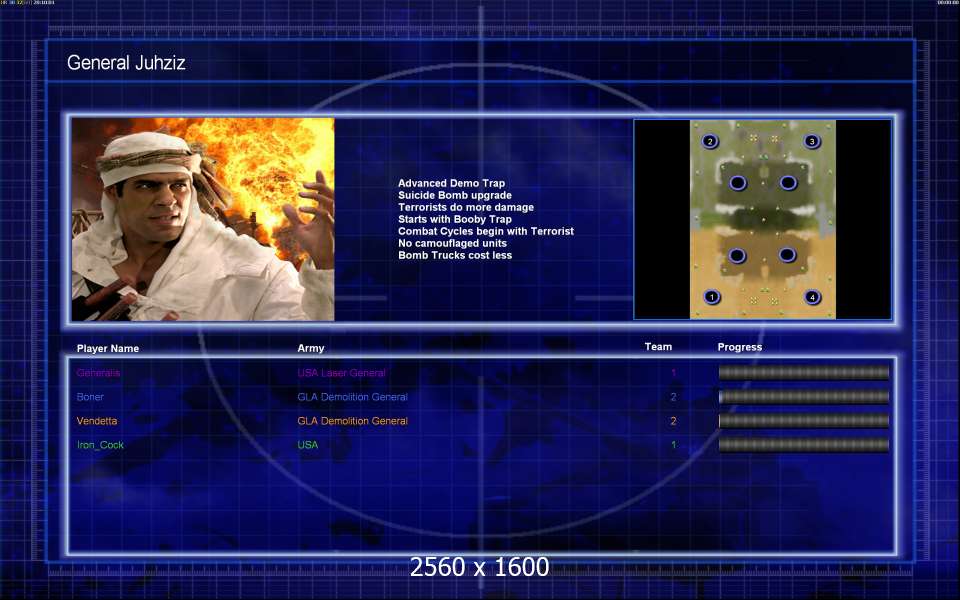Click the Army column header
The height and width of the screenshot is (600, 960).
click(x=311, y=348)
